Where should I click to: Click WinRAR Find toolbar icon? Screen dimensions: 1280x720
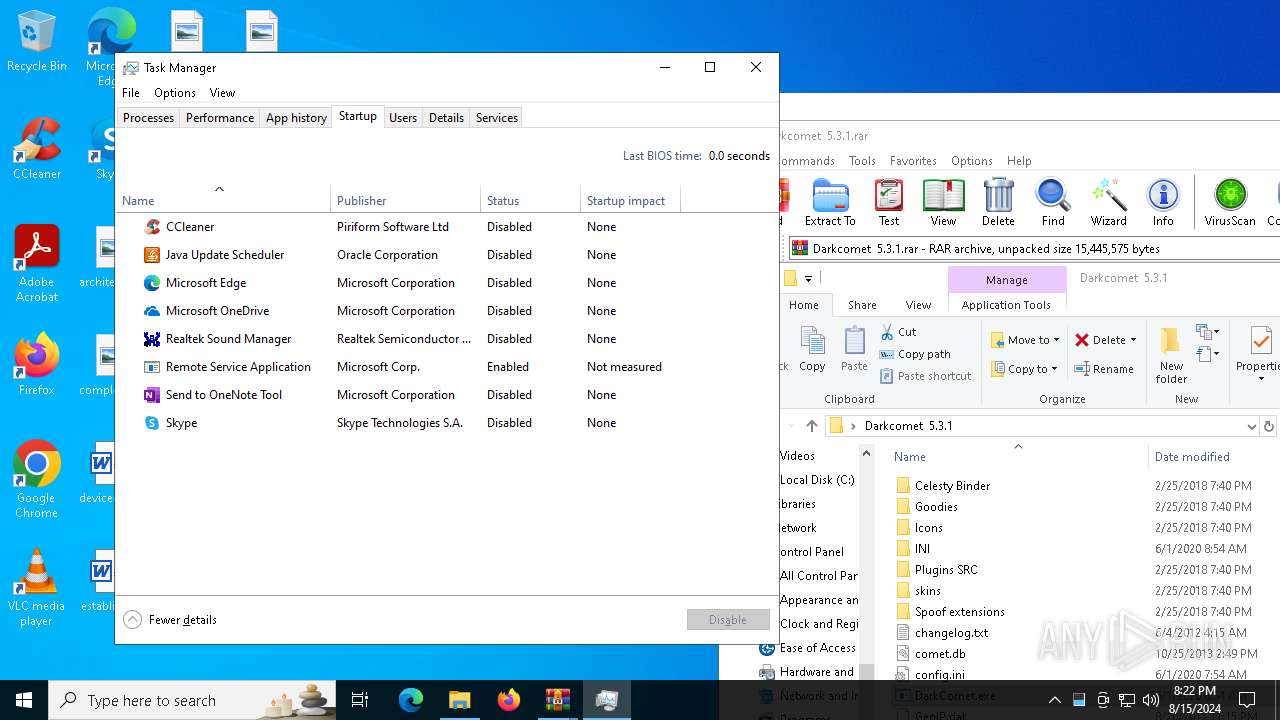(x=1053, y=203)
